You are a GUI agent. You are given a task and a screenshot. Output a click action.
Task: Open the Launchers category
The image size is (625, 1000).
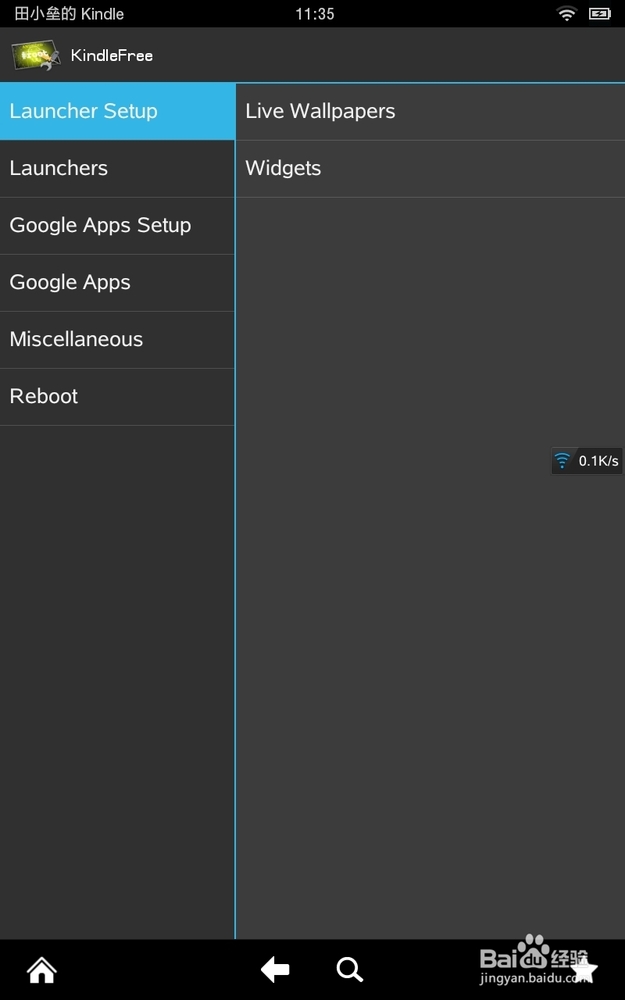point(117,168)
